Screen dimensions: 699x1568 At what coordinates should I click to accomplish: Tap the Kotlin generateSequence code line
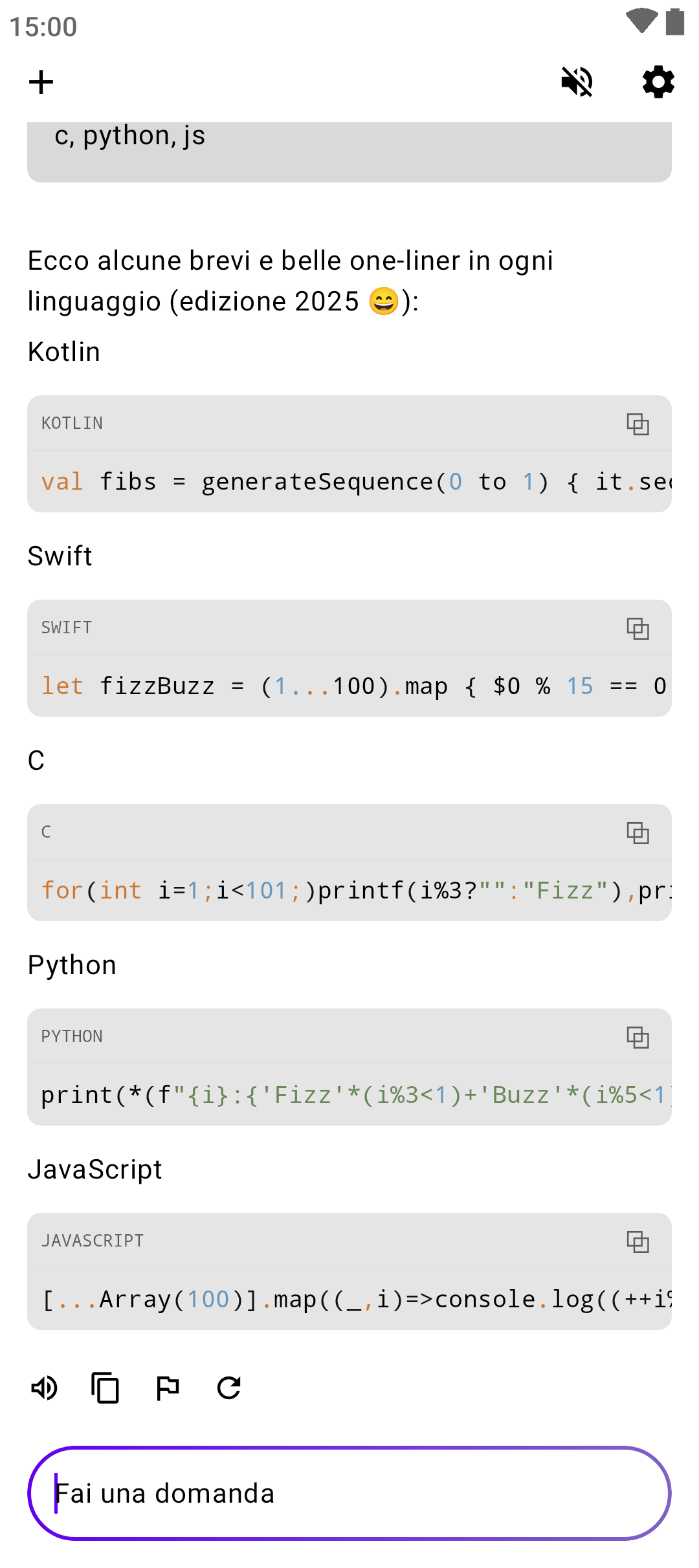pyautogui.click(x=349, y=483)
